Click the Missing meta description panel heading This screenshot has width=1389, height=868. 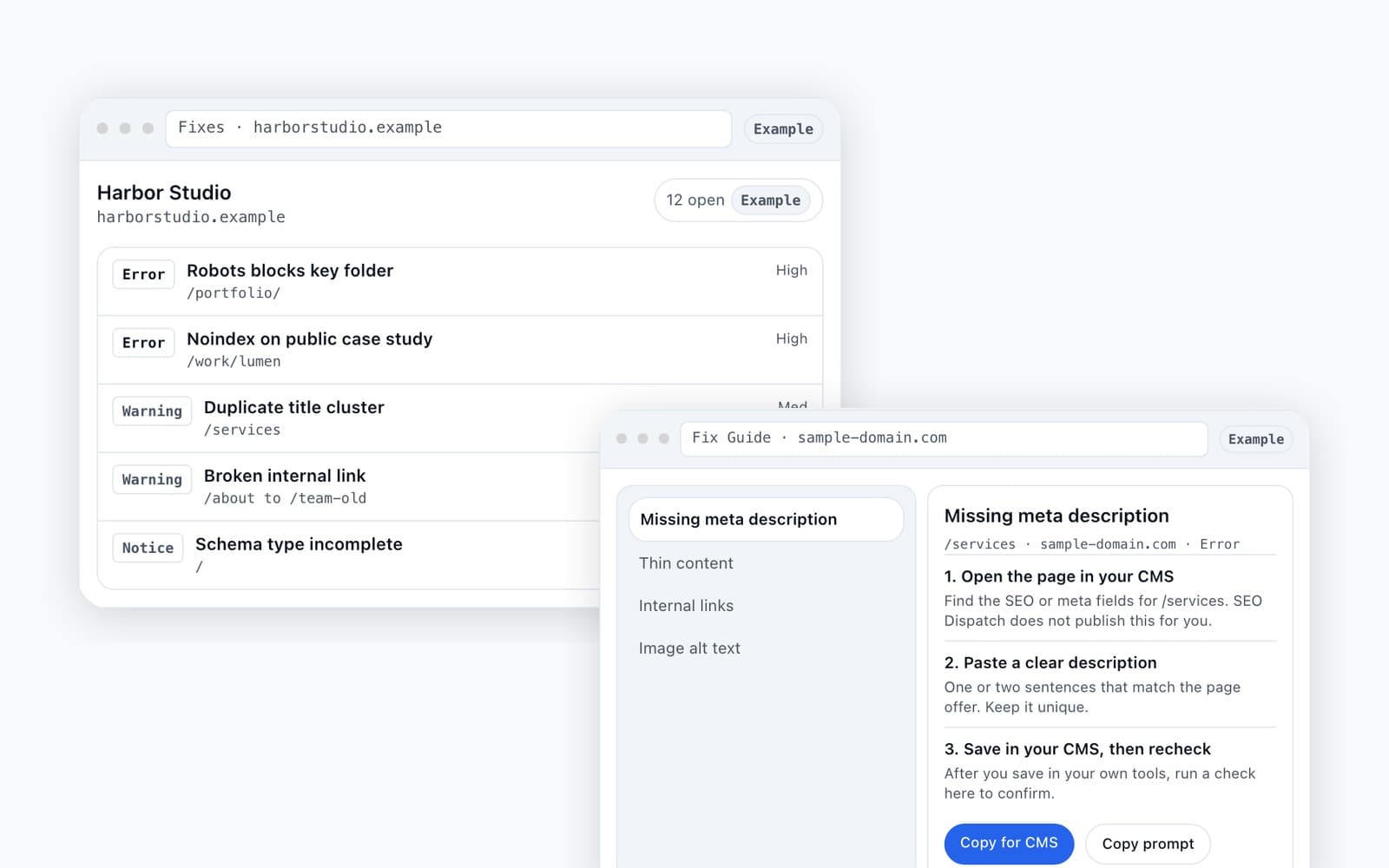(x=1057, y=516)
